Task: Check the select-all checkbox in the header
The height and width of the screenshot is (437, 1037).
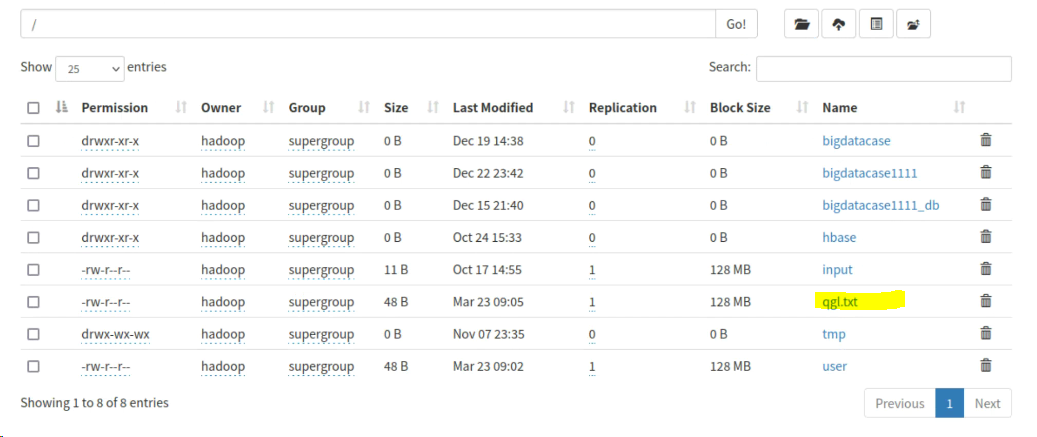Action: coord(33,108)
